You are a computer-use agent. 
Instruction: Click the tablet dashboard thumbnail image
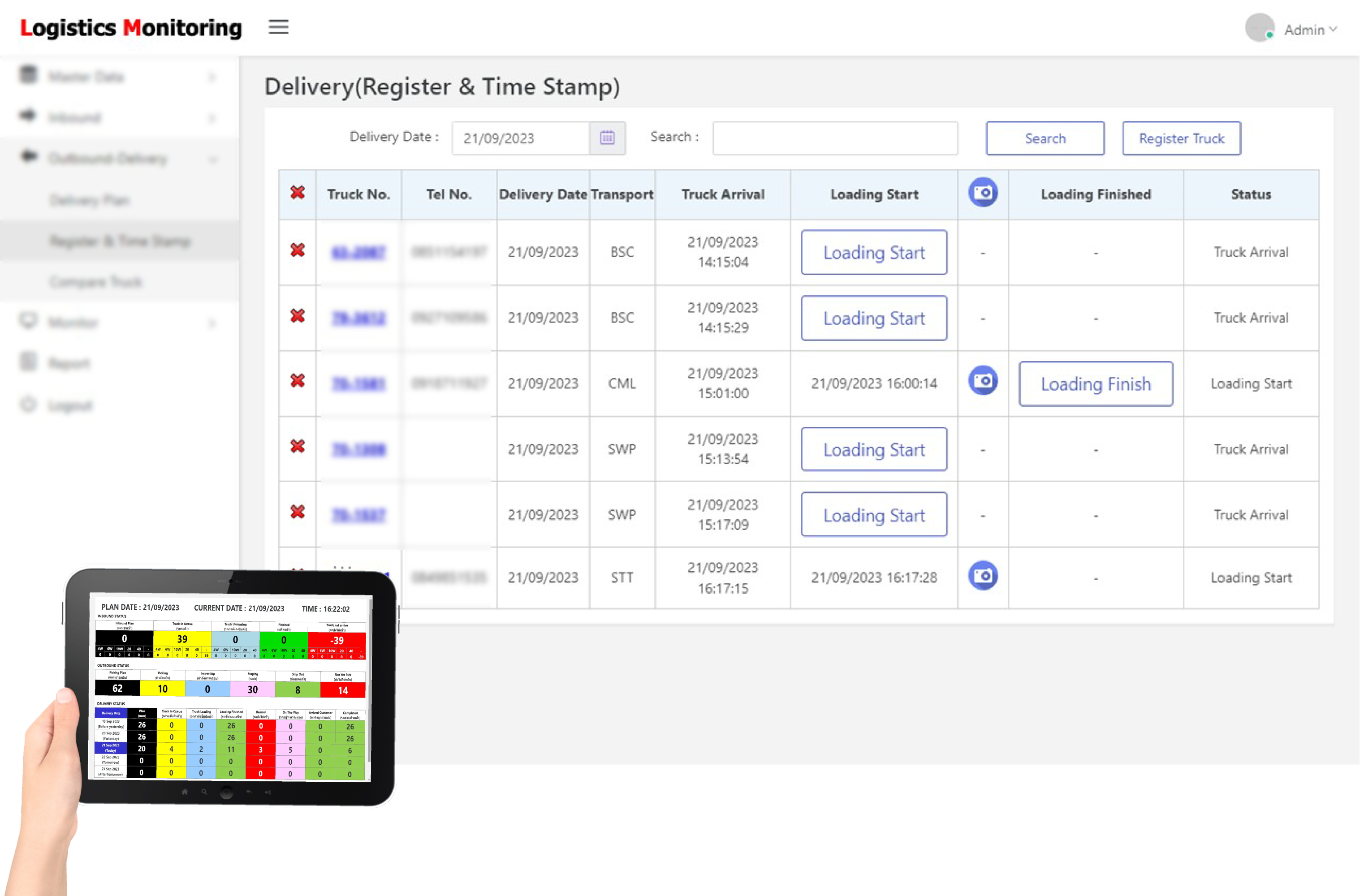point(230,688)
